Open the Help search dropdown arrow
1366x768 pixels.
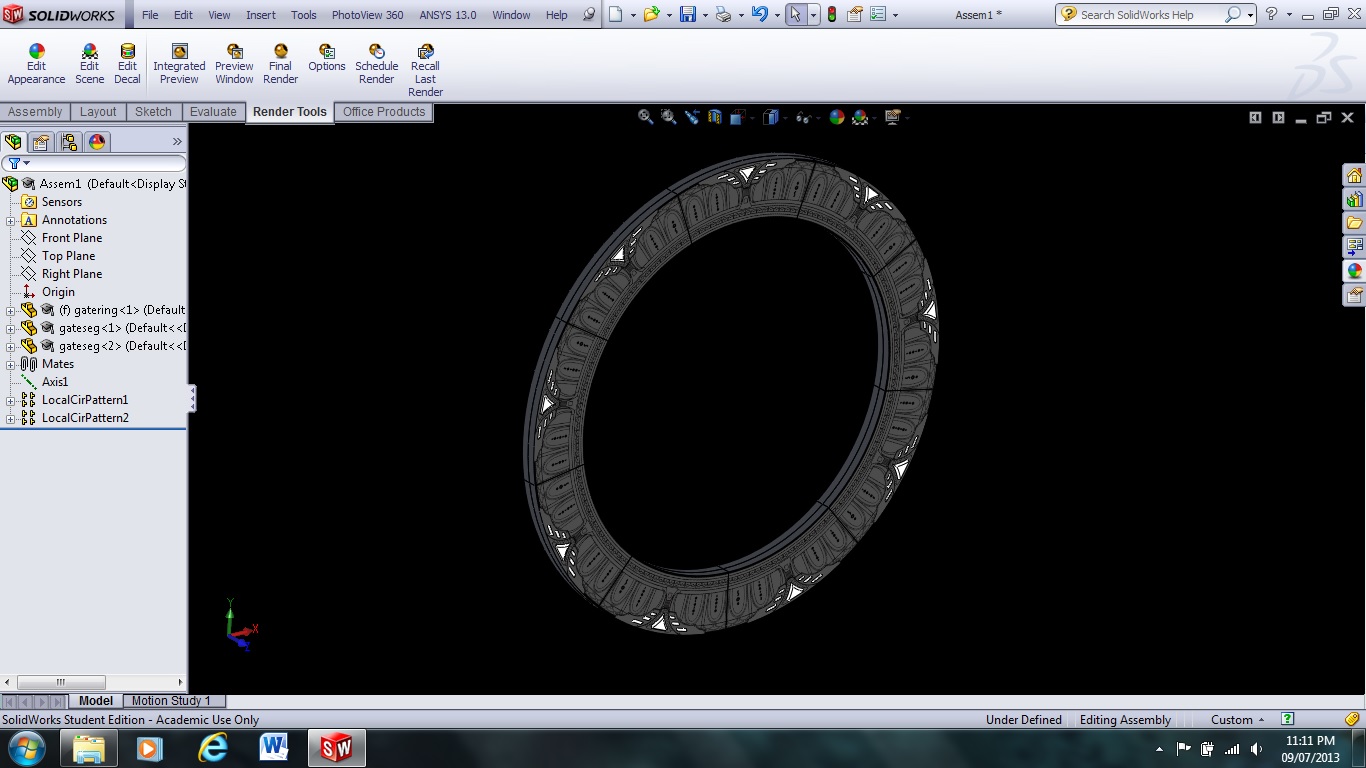[1251, 15]
